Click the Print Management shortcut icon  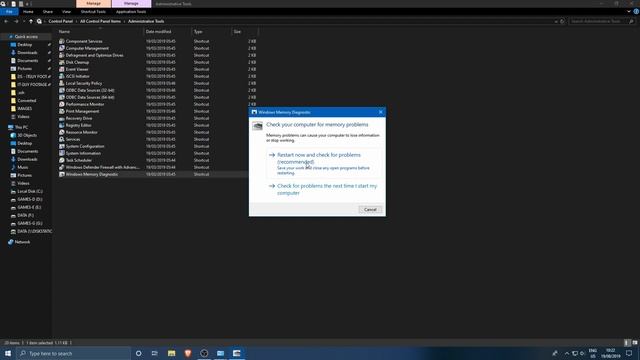coord(62,111)
